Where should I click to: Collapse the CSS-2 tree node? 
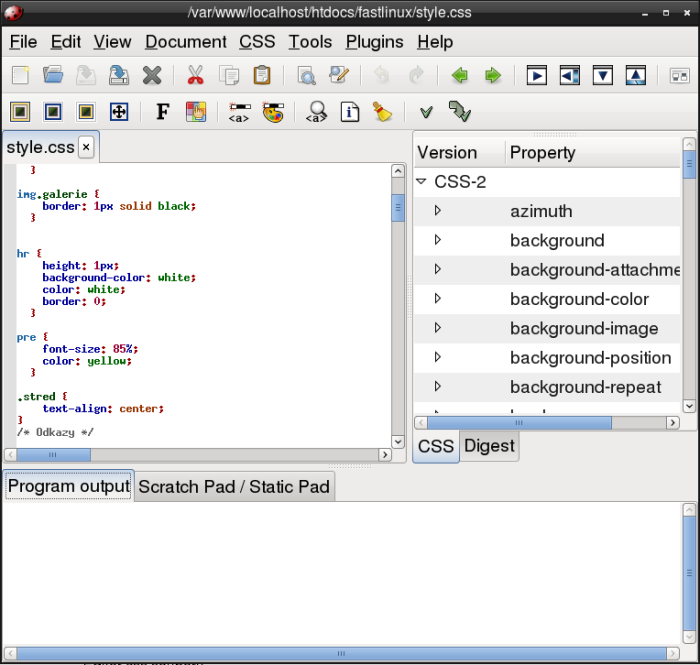pyautogui.click(x=421, y=182)
